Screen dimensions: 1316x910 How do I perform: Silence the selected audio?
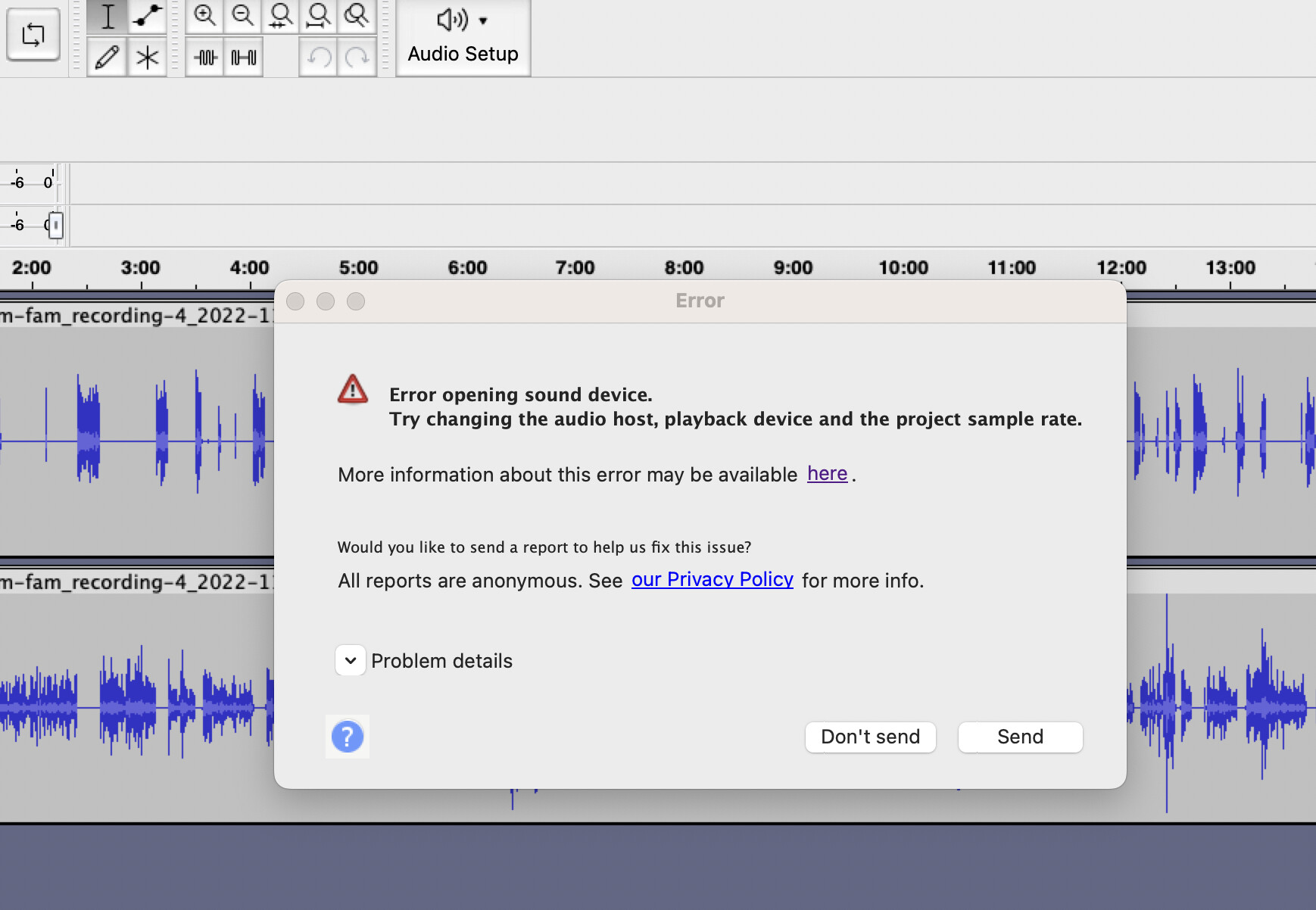243,56
